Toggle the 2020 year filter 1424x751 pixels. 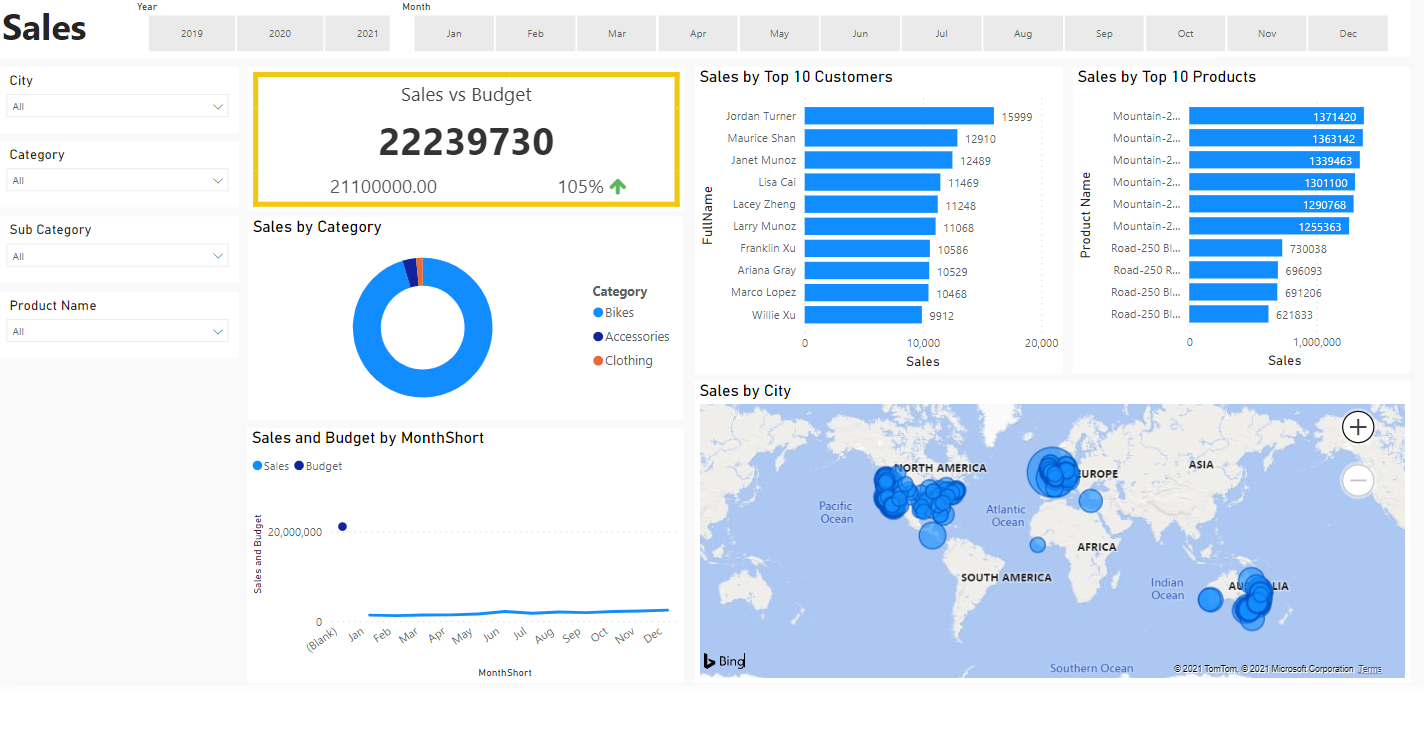pyautogui.click(x=280, y=33)
